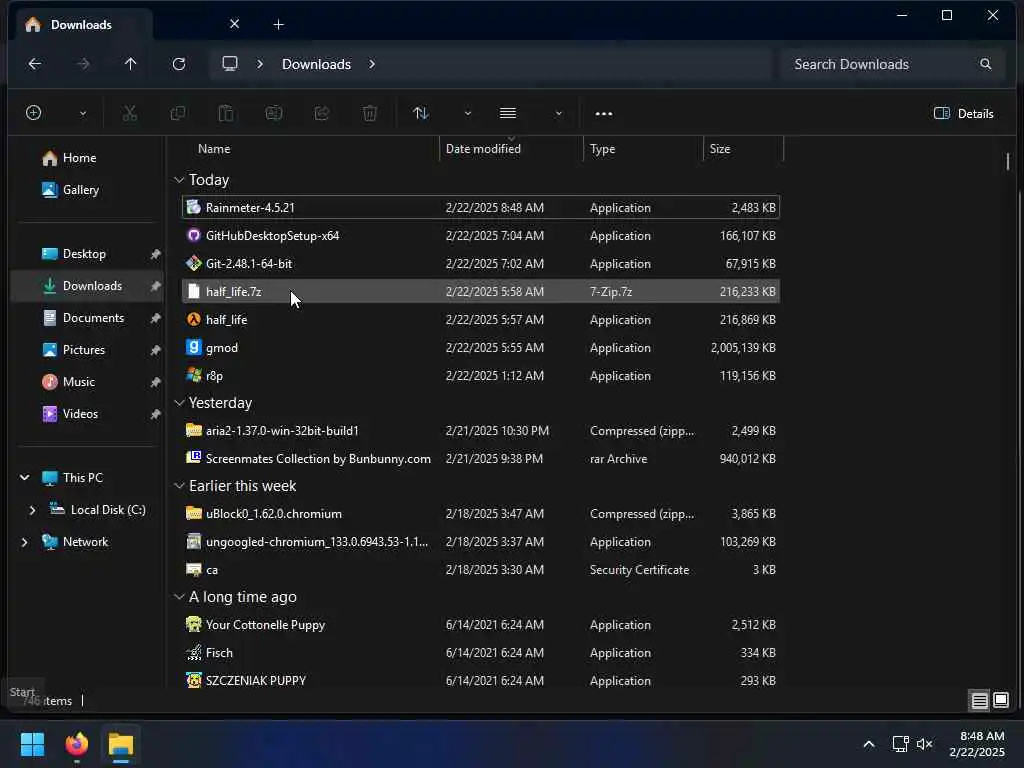Click the Paste clipboard icon
This screenshot has width=1024, height=768.
pyautogui.click(x=226, y=113)
